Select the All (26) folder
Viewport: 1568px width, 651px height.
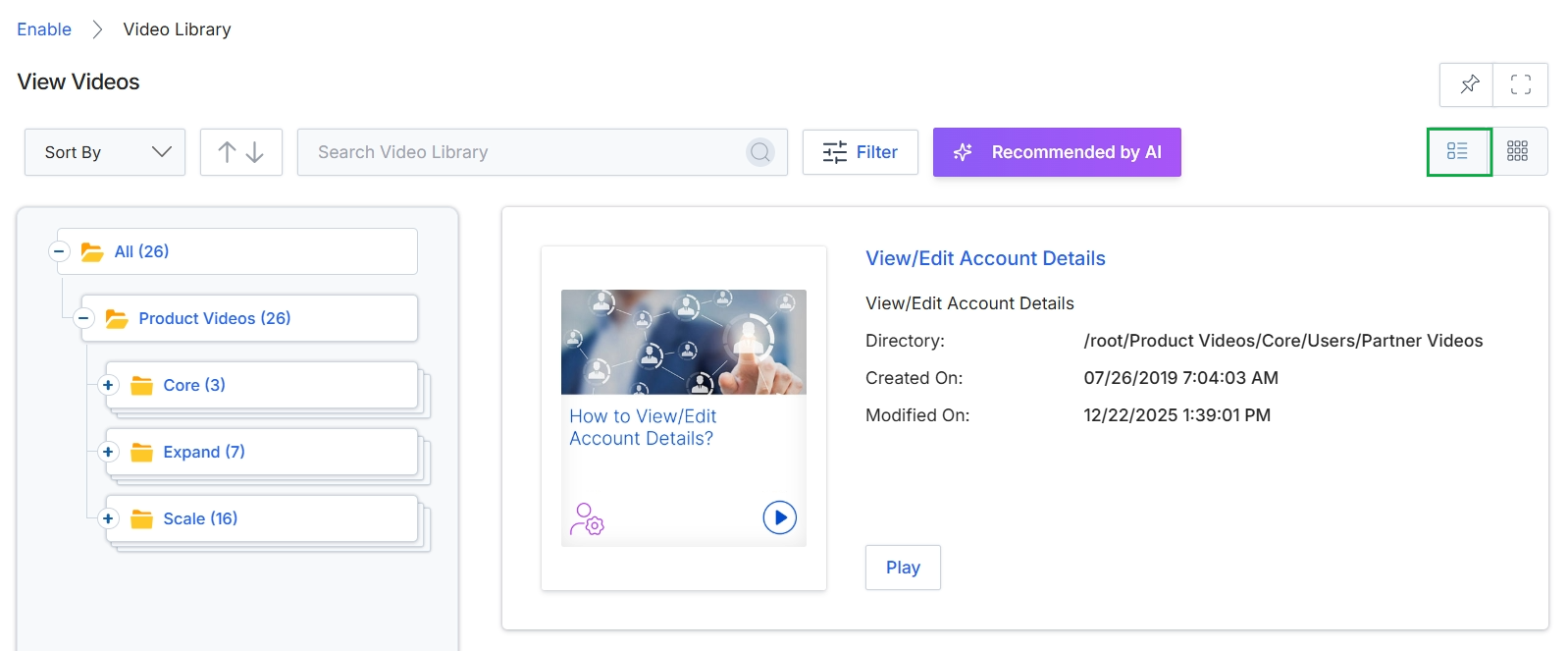pos(236,251)
